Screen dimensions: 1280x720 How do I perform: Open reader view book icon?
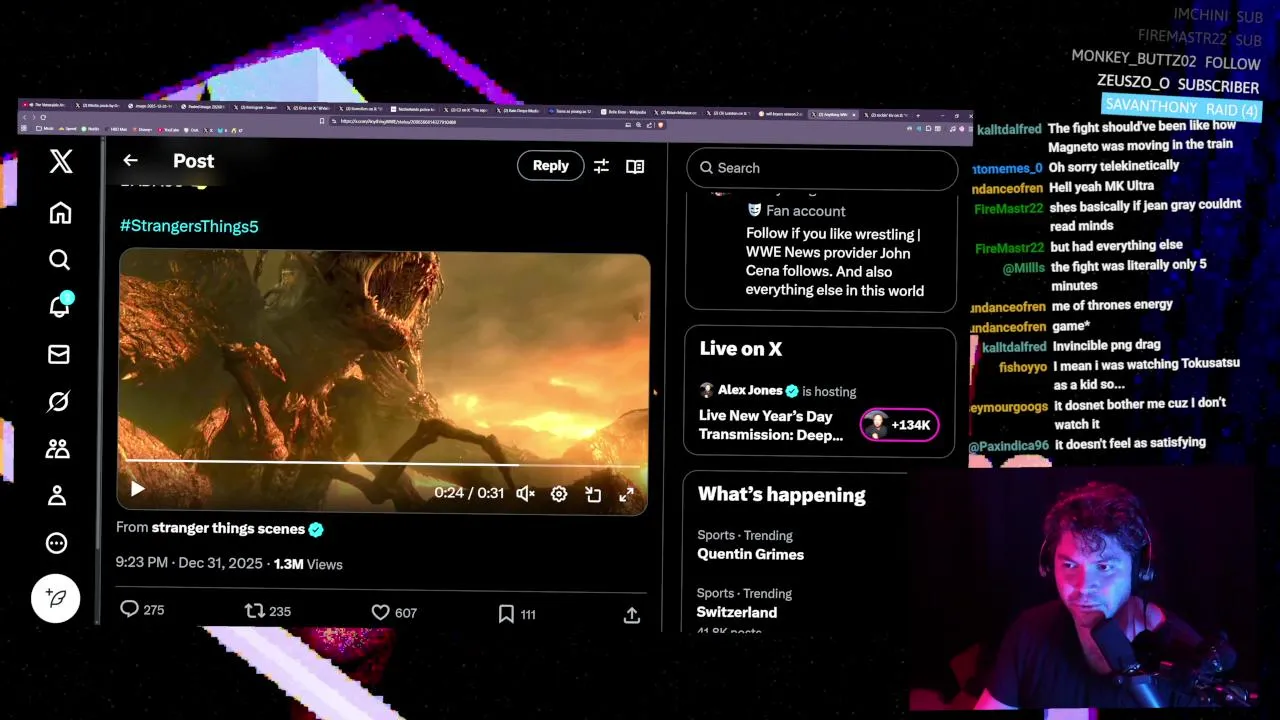pyautogui.click(x=635, y=167)
